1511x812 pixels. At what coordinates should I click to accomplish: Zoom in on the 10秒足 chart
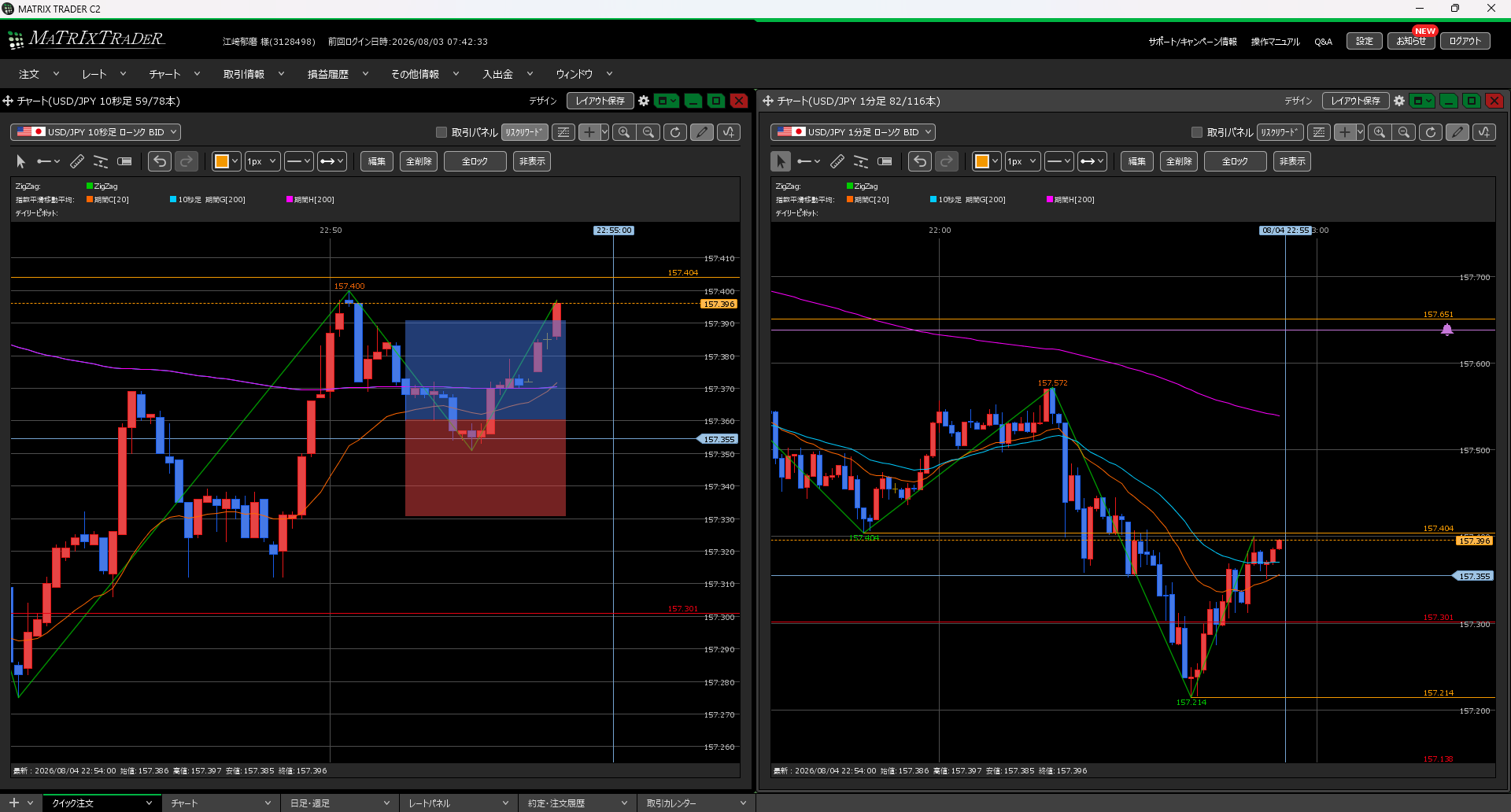pyautogui.click(x=624, y=132)
